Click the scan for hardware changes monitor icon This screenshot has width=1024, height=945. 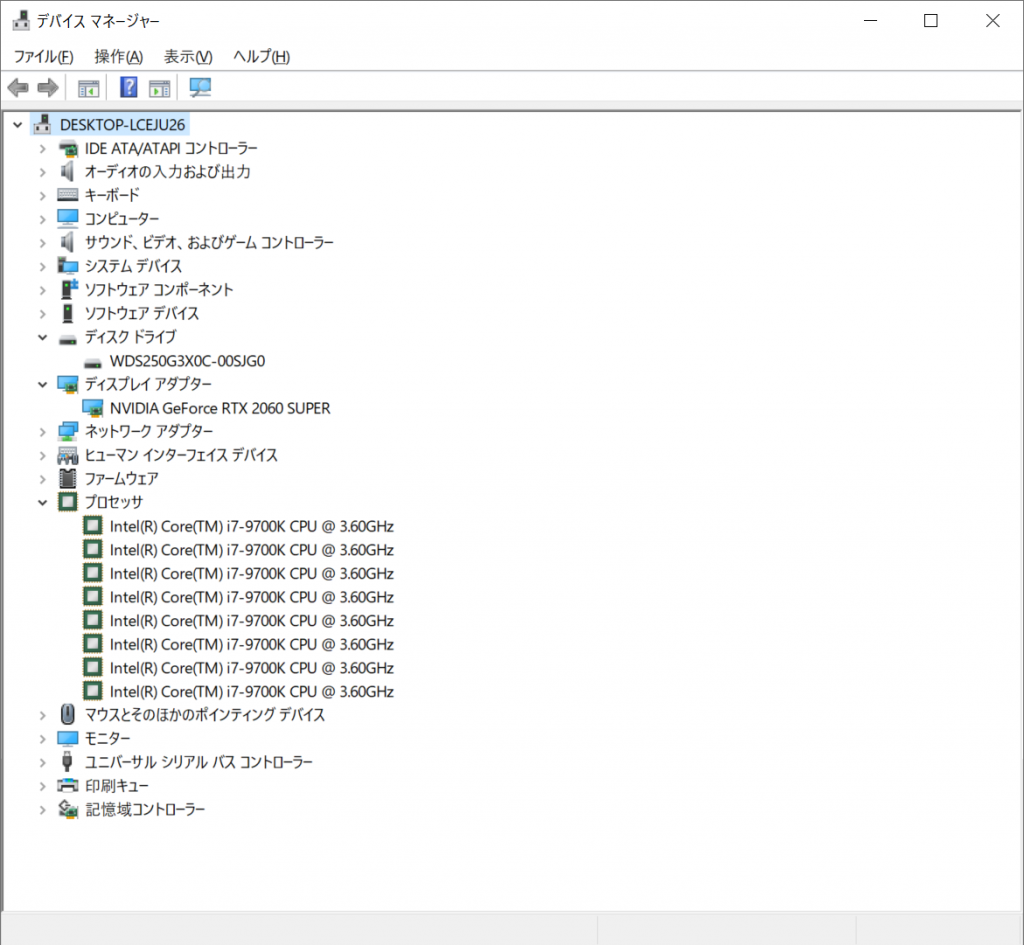pos(201,88)
